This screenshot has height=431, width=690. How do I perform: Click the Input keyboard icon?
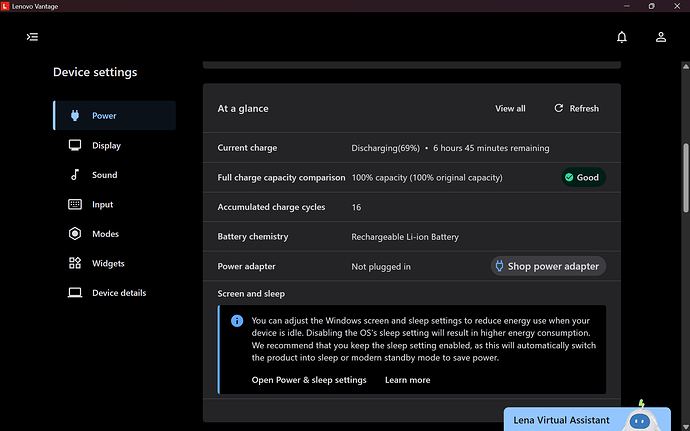[x=75, y=204]
